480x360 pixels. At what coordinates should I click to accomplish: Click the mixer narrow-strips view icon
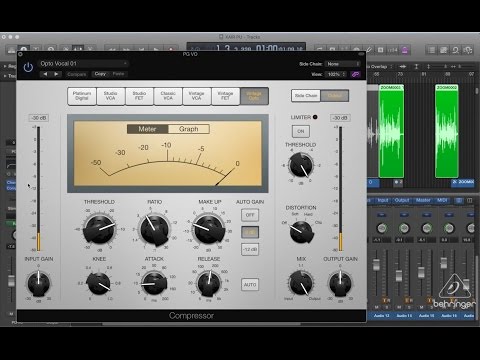pos(459,200)
